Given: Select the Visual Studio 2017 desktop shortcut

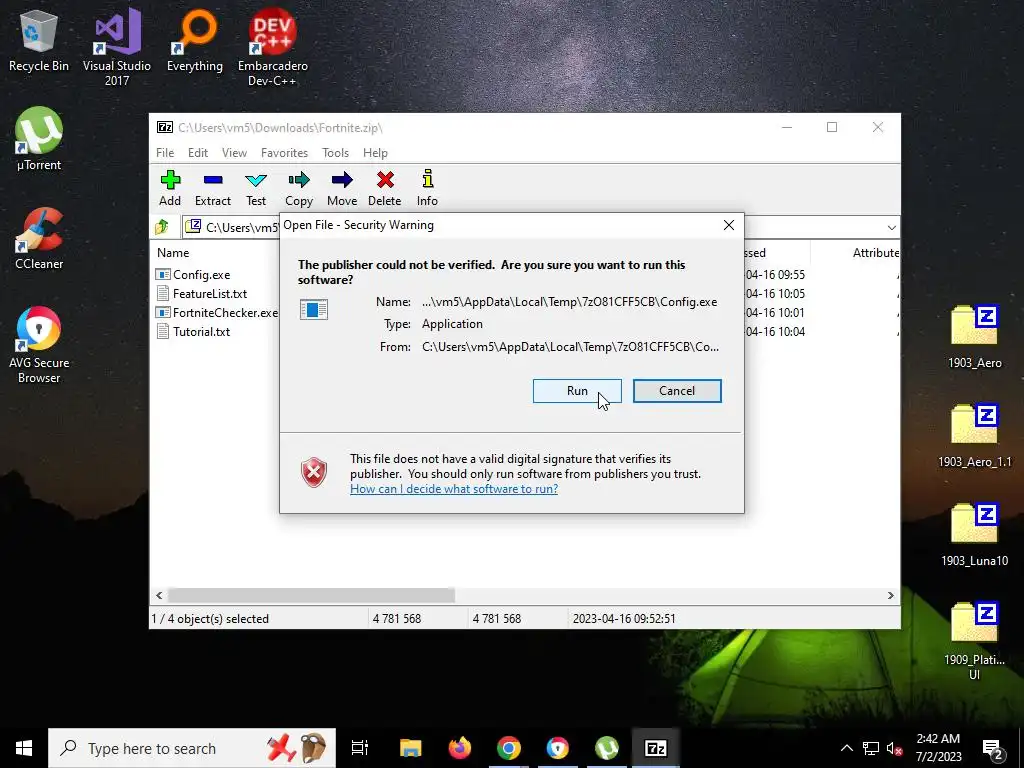Looking at the screenshot, I should [117, 47].
